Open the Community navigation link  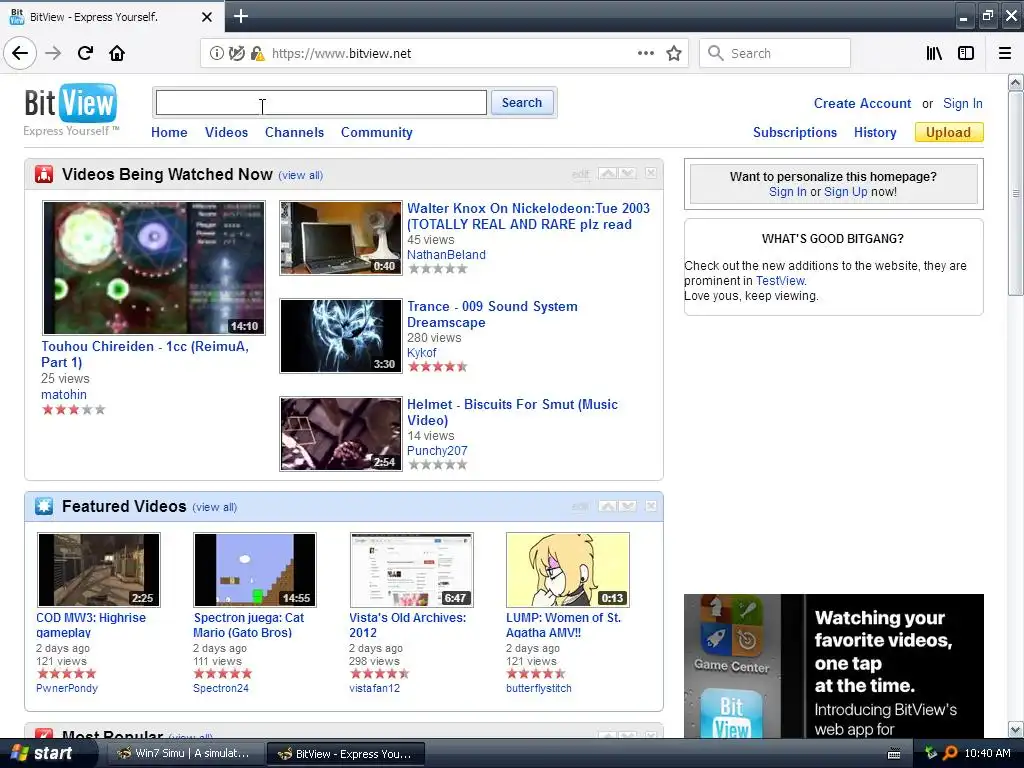coord(376,132)
